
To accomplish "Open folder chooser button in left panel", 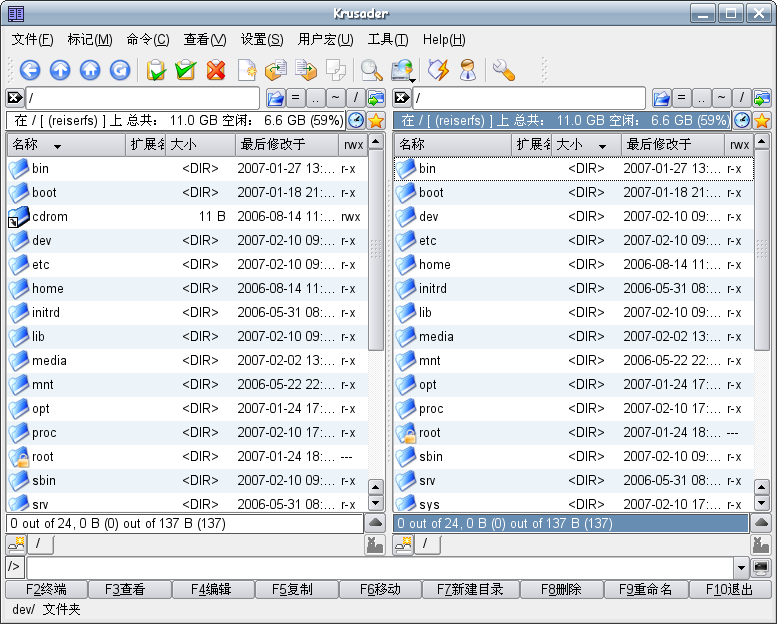I will tap(276, 98).
